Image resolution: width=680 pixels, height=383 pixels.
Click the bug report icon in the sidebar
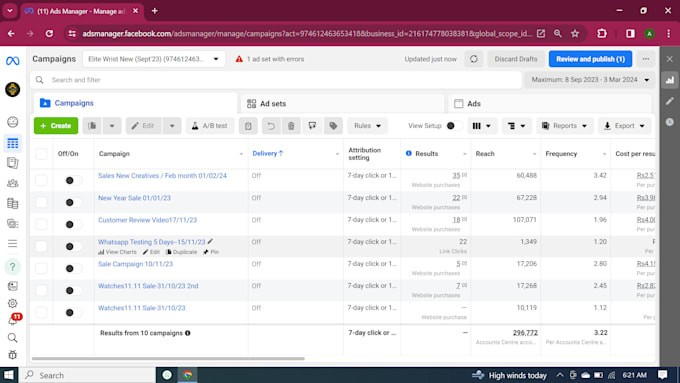point(13,355)
